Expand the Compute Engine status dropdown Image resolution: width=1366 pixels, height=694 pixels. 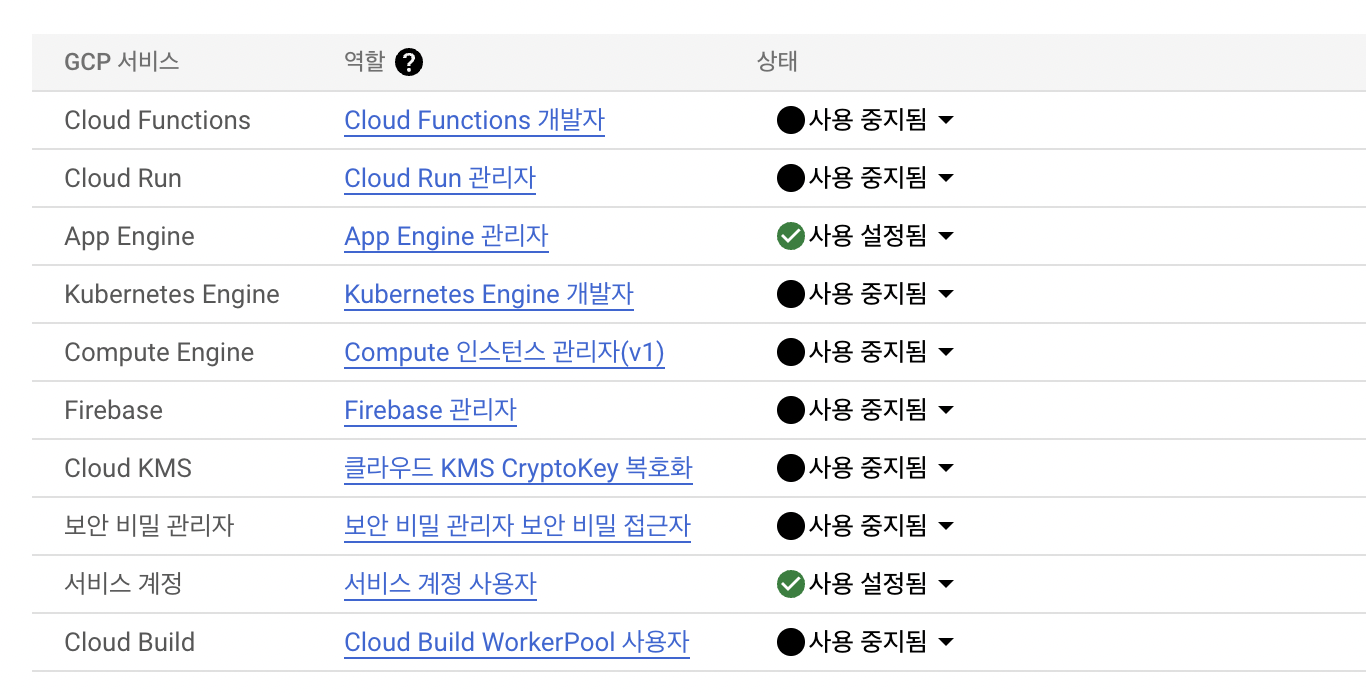946,353
